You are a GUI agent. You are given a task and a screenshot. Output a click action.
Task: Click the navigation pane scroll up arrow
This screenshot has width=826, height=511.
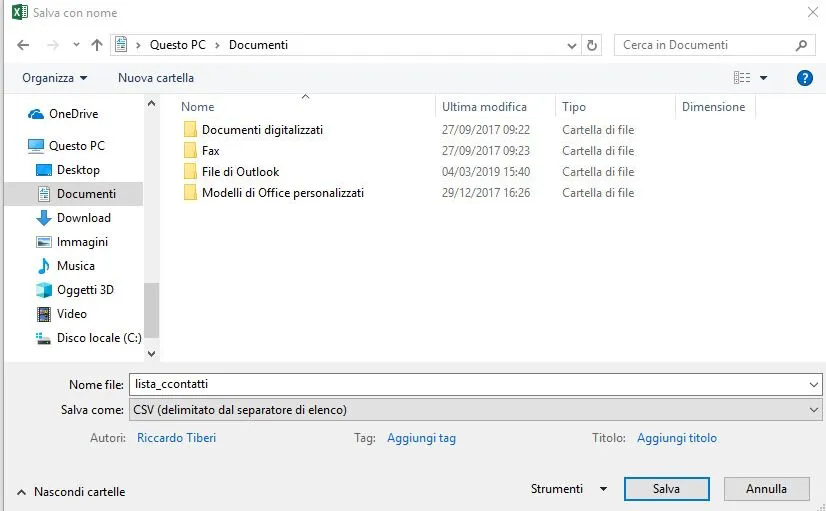point(151,104)
